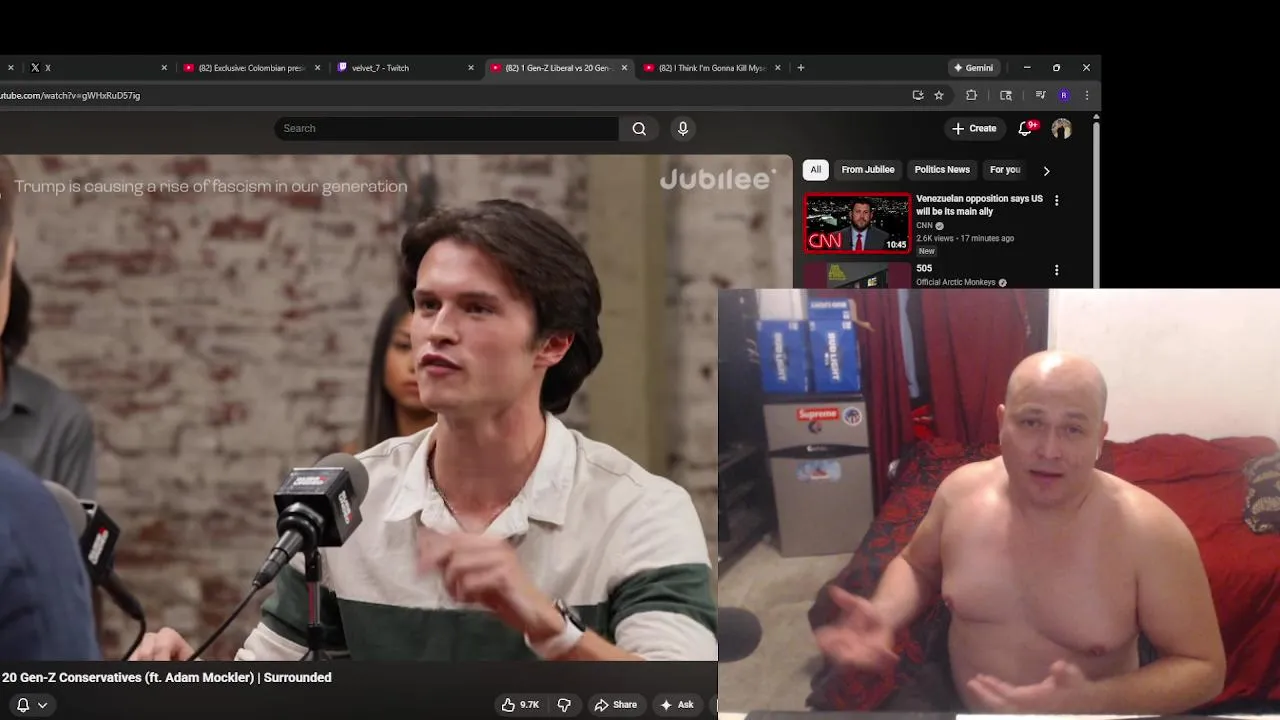Screen dimensions: 1280x720
Task: Open a new browser tab
Action: click(x=801, y=68)
